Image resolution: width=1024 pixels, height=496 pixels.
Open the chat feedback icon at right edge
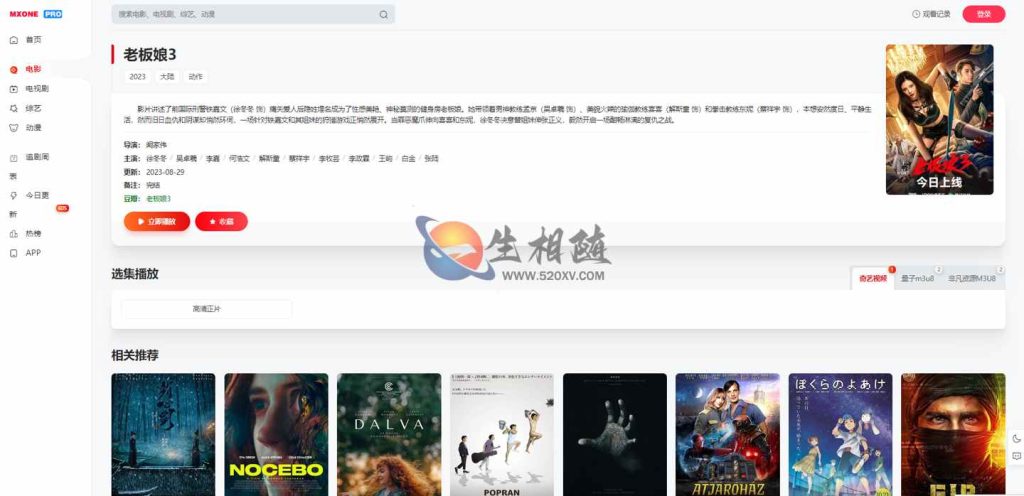click(1016, 456)
